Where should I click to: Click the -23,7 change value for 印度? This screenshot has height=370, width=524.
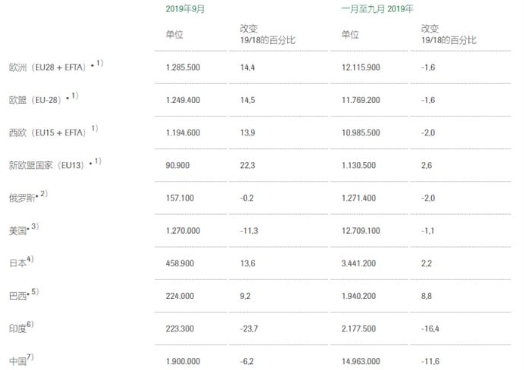point(249,329)
